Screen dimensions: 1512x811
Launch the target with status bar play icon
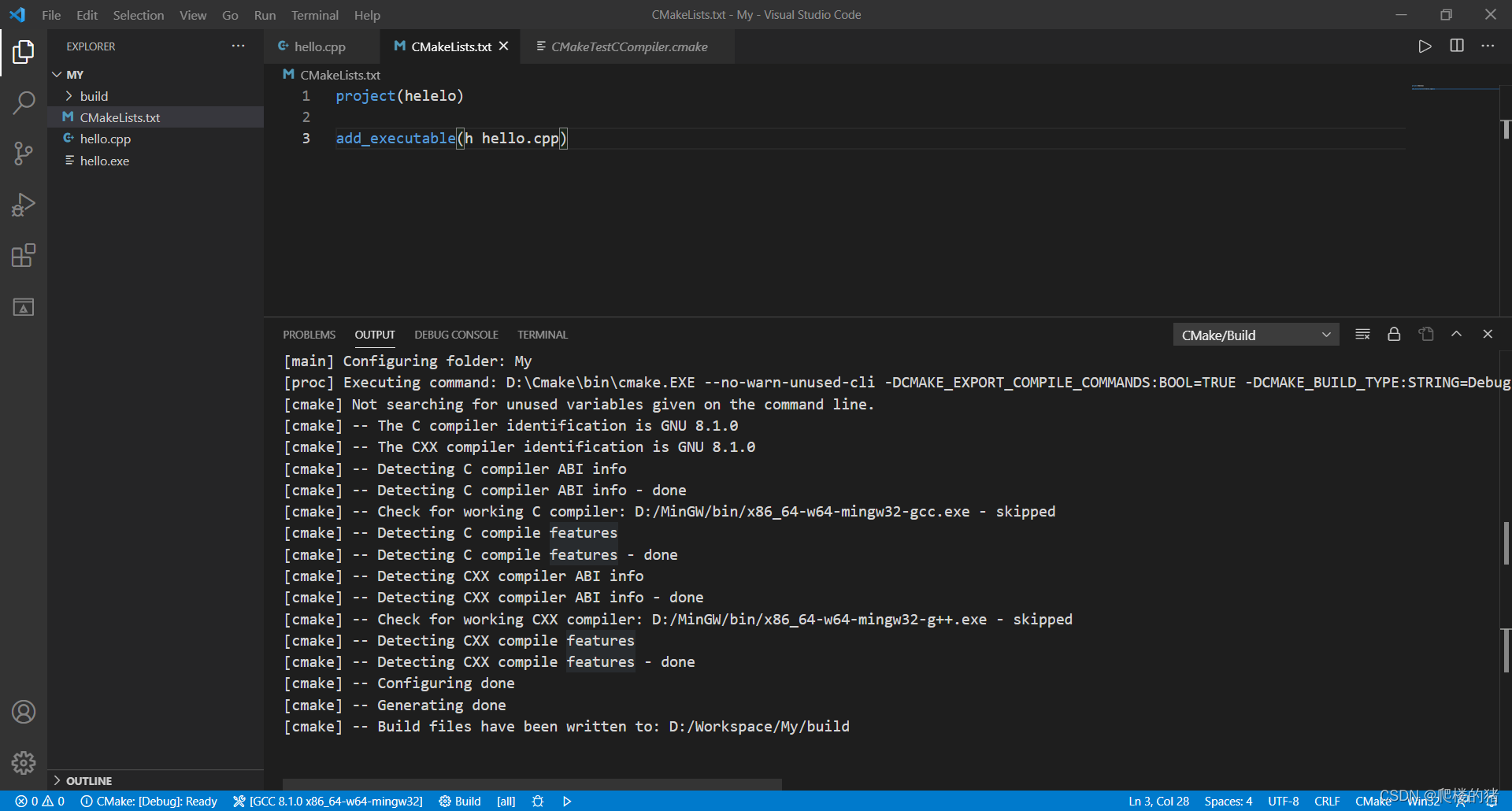click(567, 801)
